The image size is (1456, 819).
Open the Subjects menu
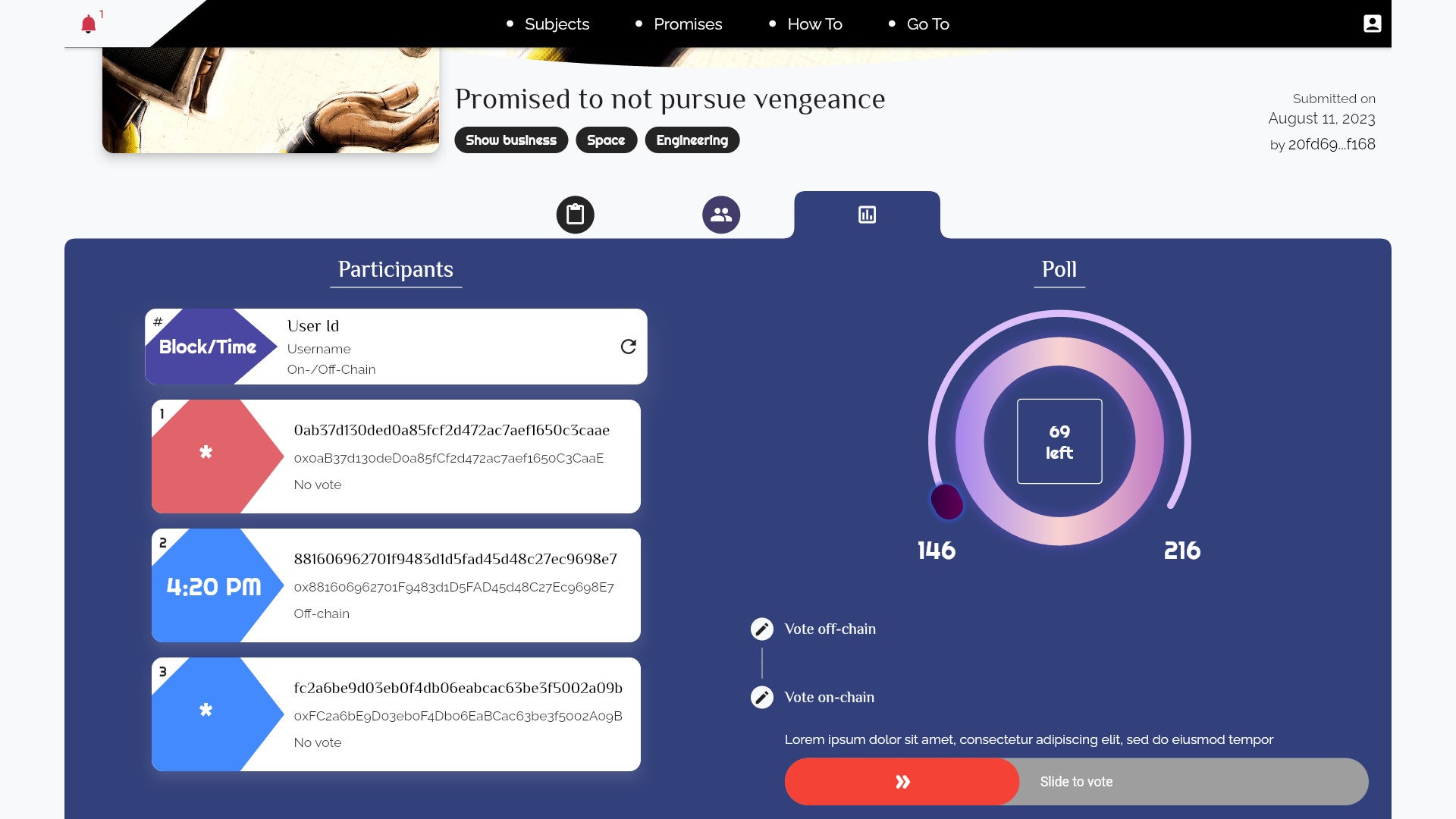tap(557, 24)
